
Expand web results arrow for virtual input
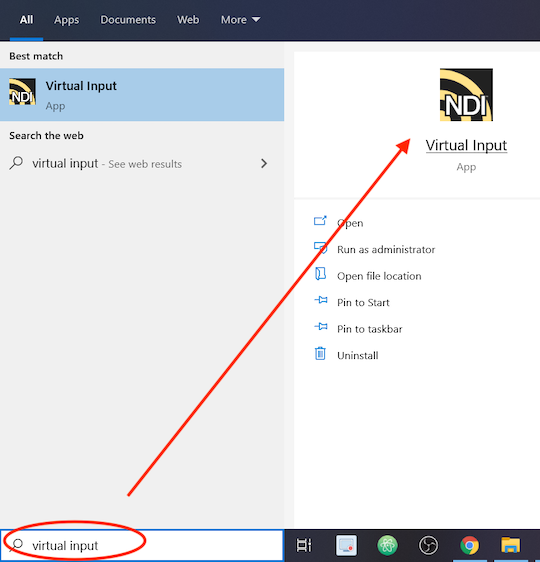(x=264, y=163)
